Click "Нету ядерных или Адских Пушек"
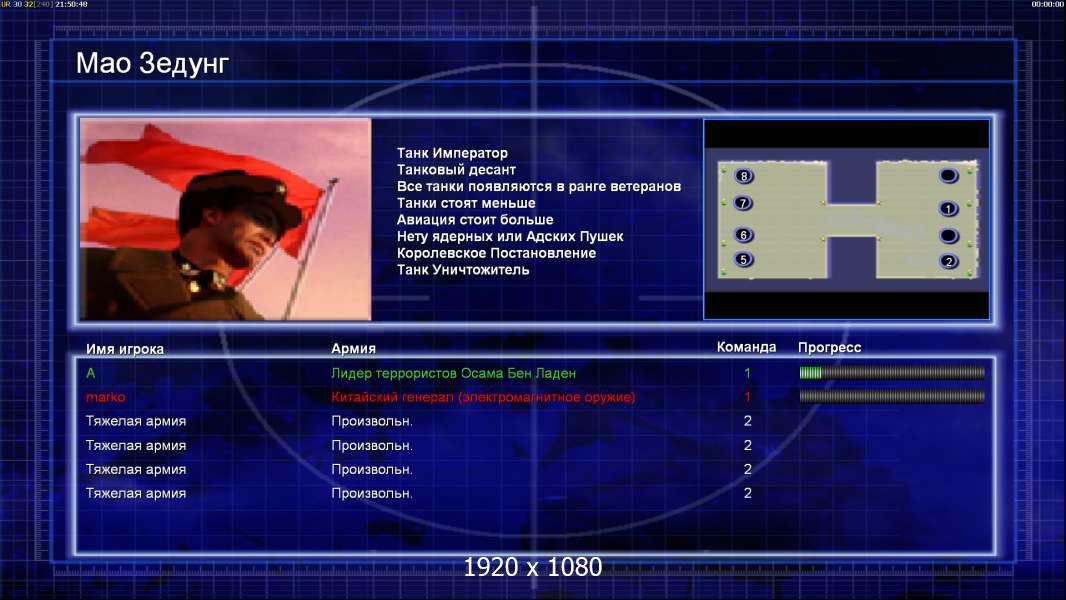 coord(510,236)
